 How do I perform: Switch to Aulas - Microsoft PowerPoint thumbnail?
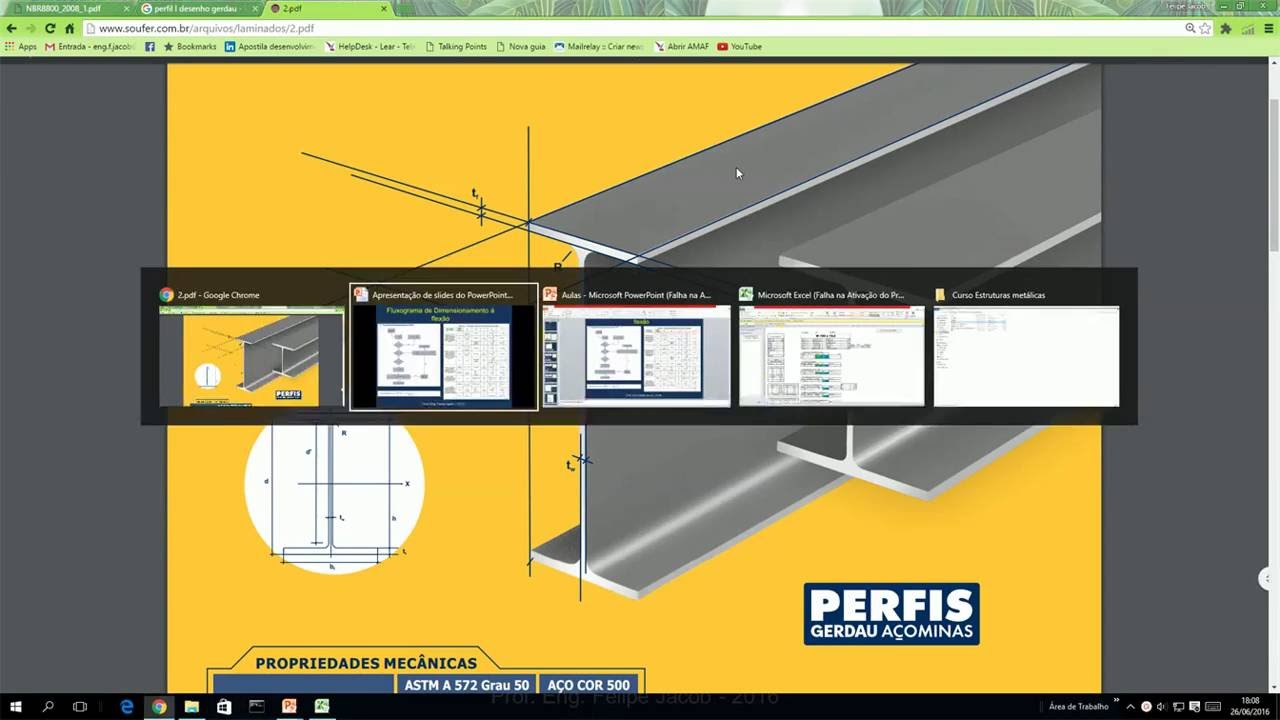(636, 347)
